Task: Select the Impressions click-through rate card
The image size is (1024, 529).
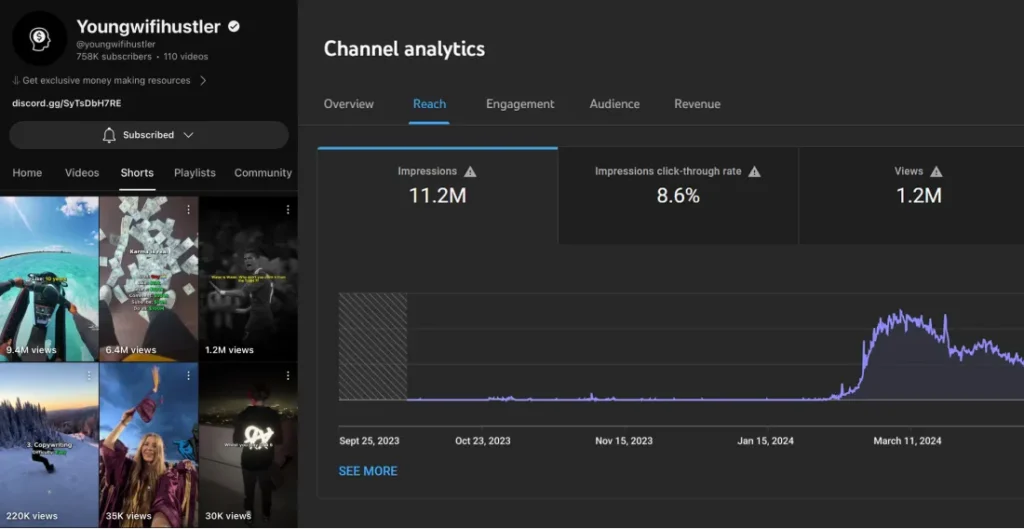Action: (677, 196)
